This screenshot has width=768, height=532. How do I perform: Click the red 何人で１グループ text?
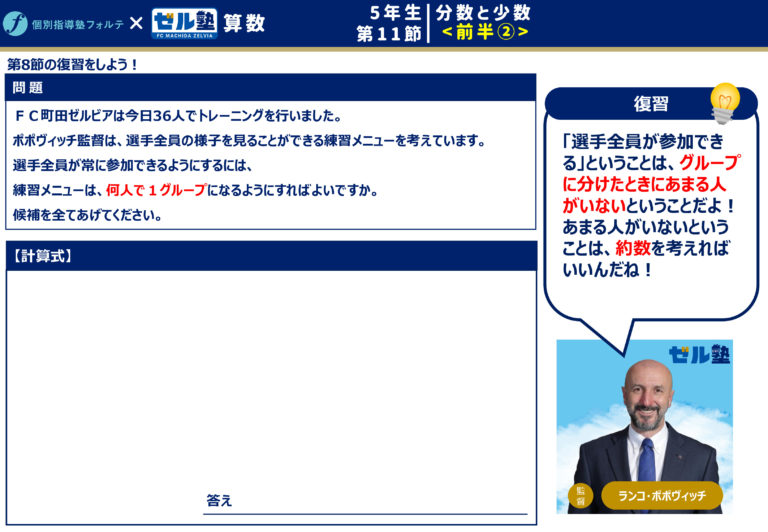tap(155, 190)
